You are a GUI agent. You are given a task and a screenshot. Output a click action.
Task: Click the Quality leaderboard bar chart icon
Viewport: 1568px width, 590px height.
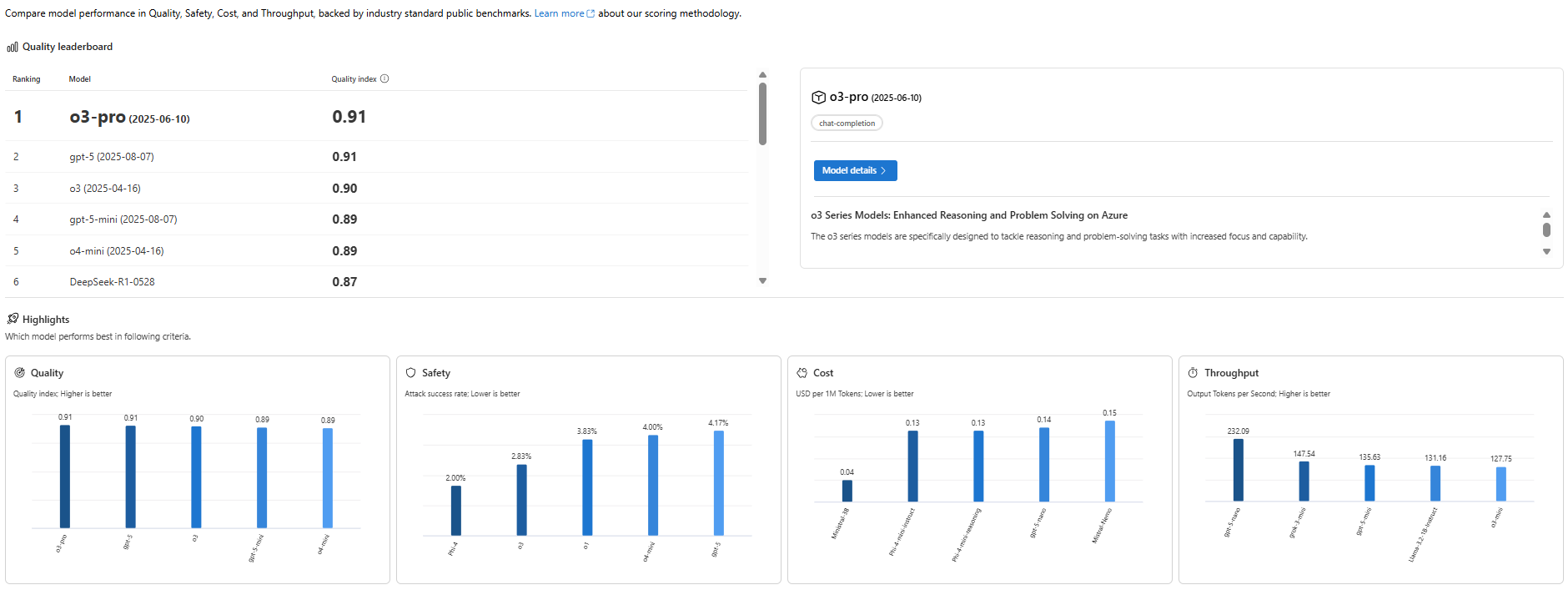[13, 47]
